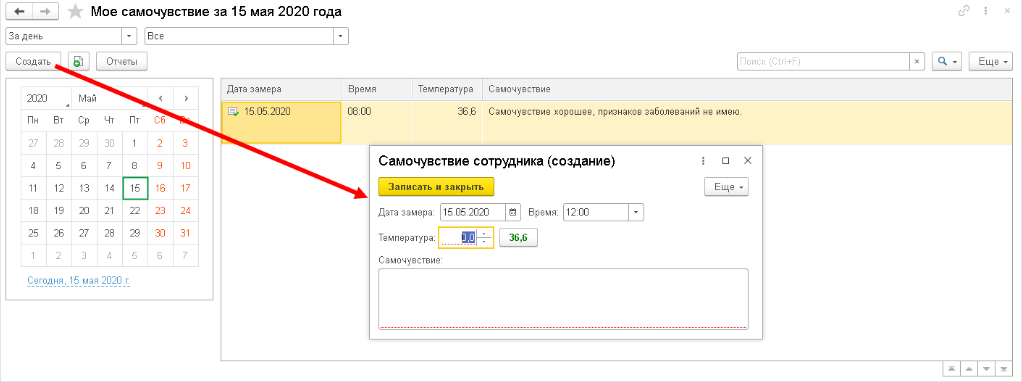Screen dimensions: 1022x382
Task: Increase temperature with the spinner up arrow
Action: click(484, 234)
